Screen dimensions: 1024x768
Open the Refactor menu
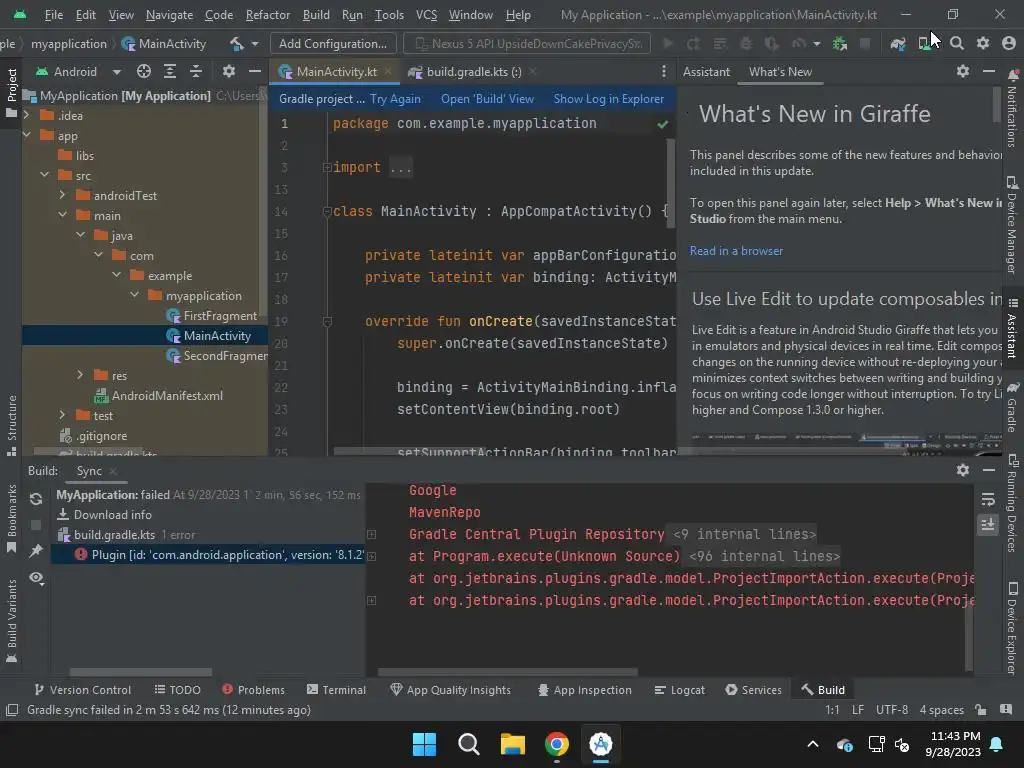267,14
